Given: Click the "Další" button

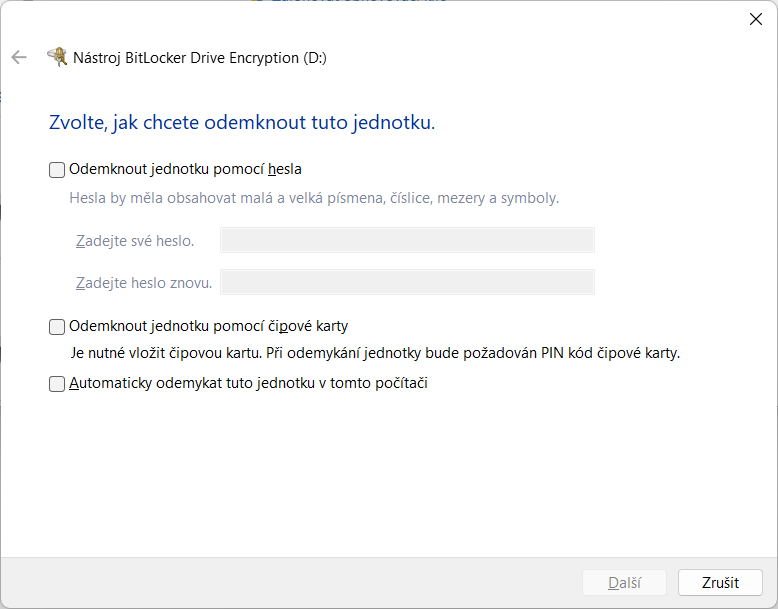Looking at the screenshot, I should coord(624,582).
